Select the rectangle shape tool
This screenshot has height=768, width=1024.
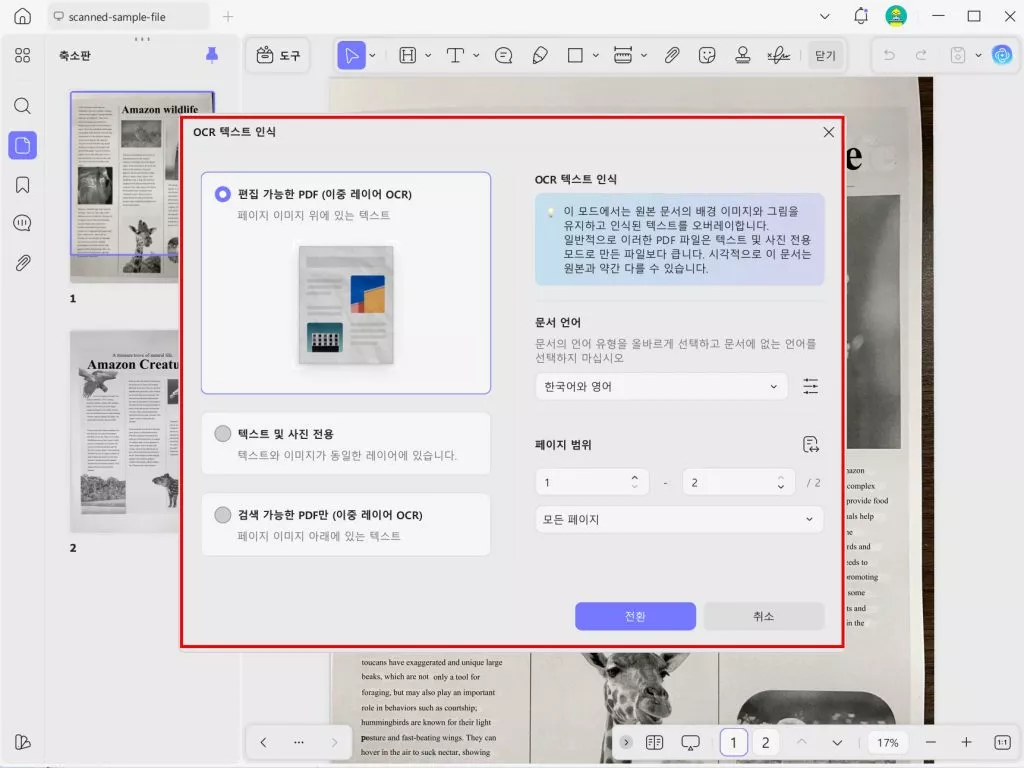[x=575, y=56]
